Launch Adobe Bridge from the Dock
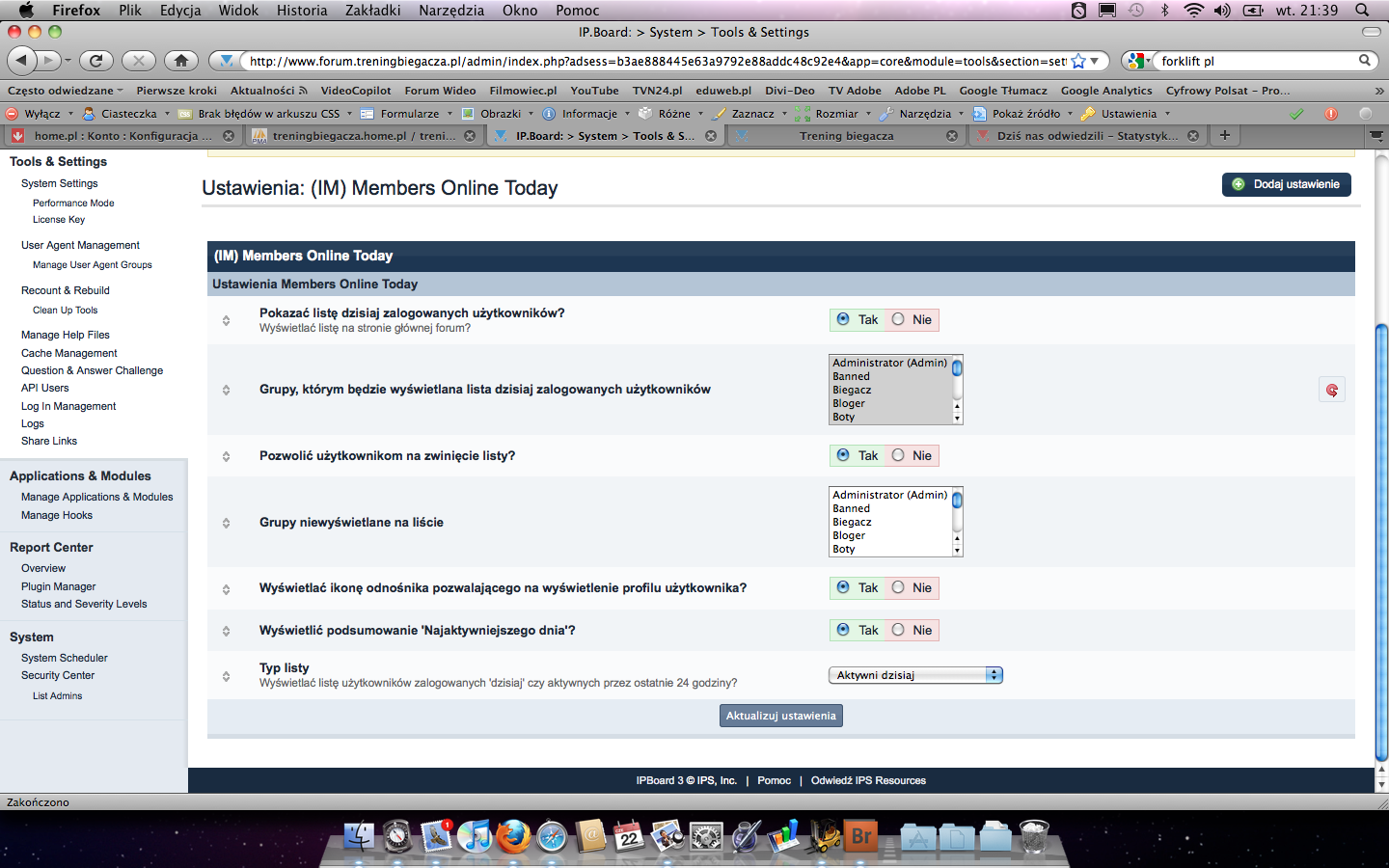The height and width of the screenshot is (868, 1389). [861, 836]
